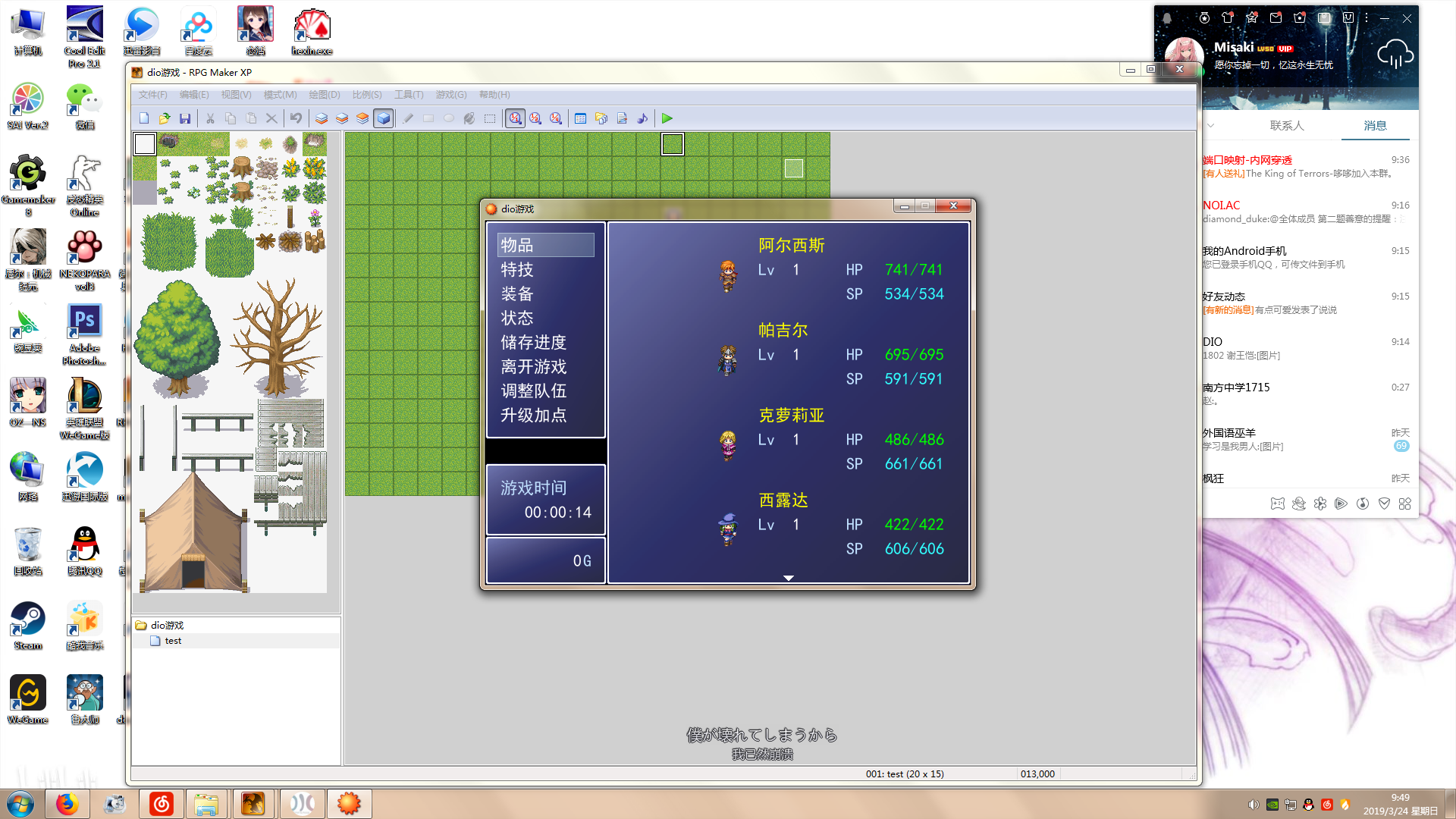Open the Database icon
The height and width of the screenshot is (819, 1456).
click(581, 118)
